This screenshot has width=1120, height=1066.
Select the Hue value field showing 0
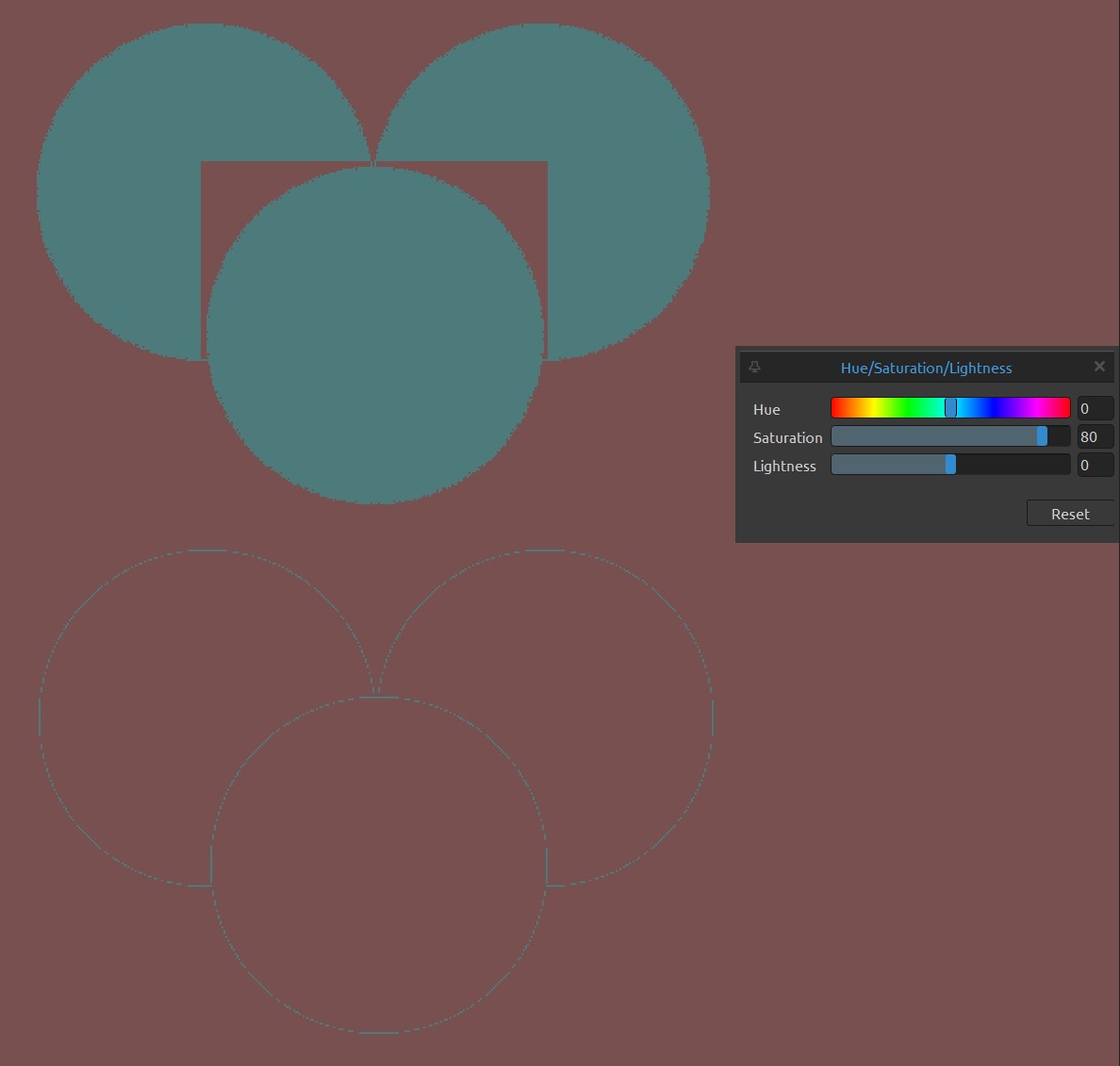tap(1094, 408)
